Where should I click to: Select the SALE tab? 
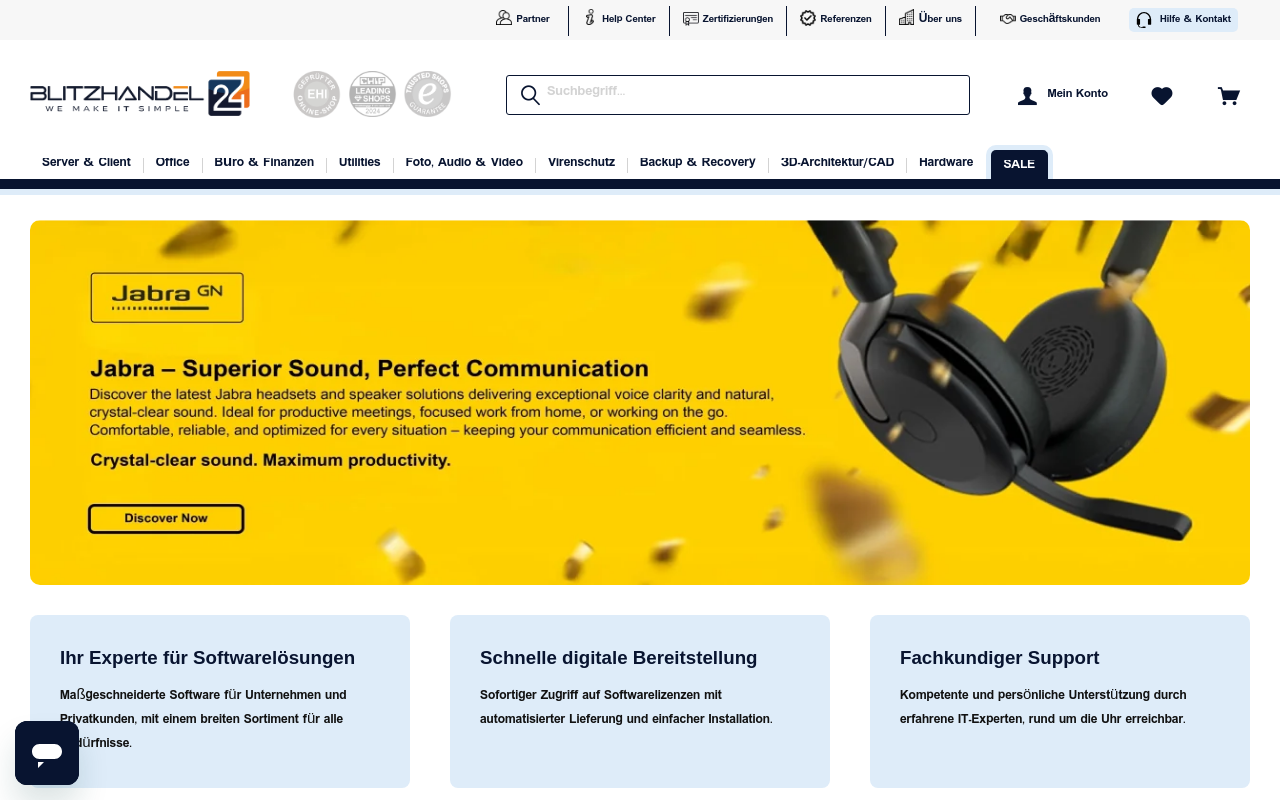coord(1018,164)
